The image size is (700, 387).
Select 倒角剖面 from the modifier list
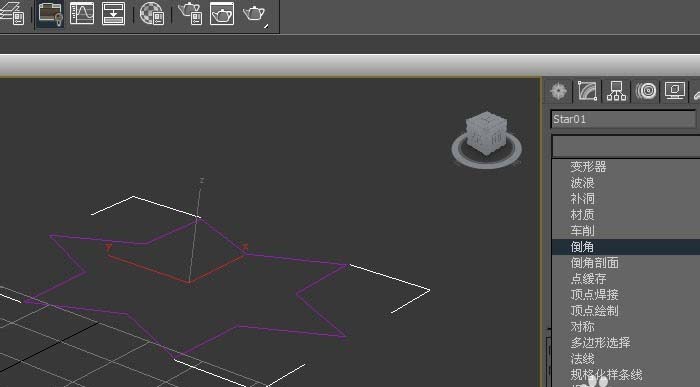pyautogui.click(x=594, y=263)
